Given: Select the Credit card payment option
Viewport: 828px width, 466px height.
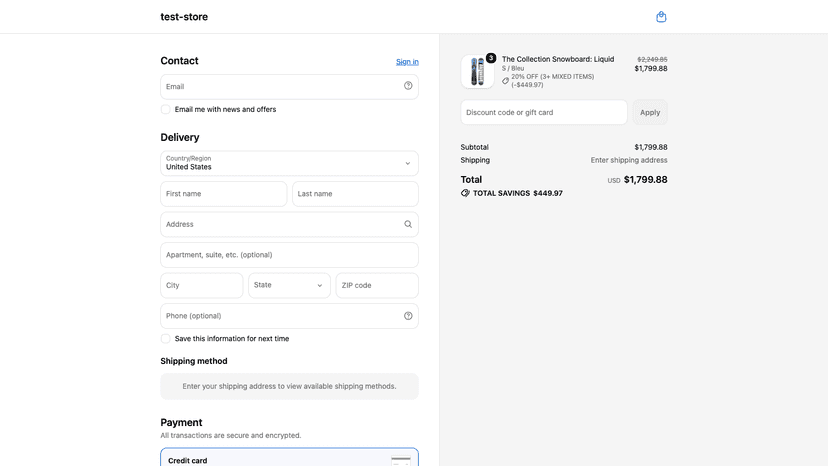Looking at the screenshot, I should (x=289, y=458).
